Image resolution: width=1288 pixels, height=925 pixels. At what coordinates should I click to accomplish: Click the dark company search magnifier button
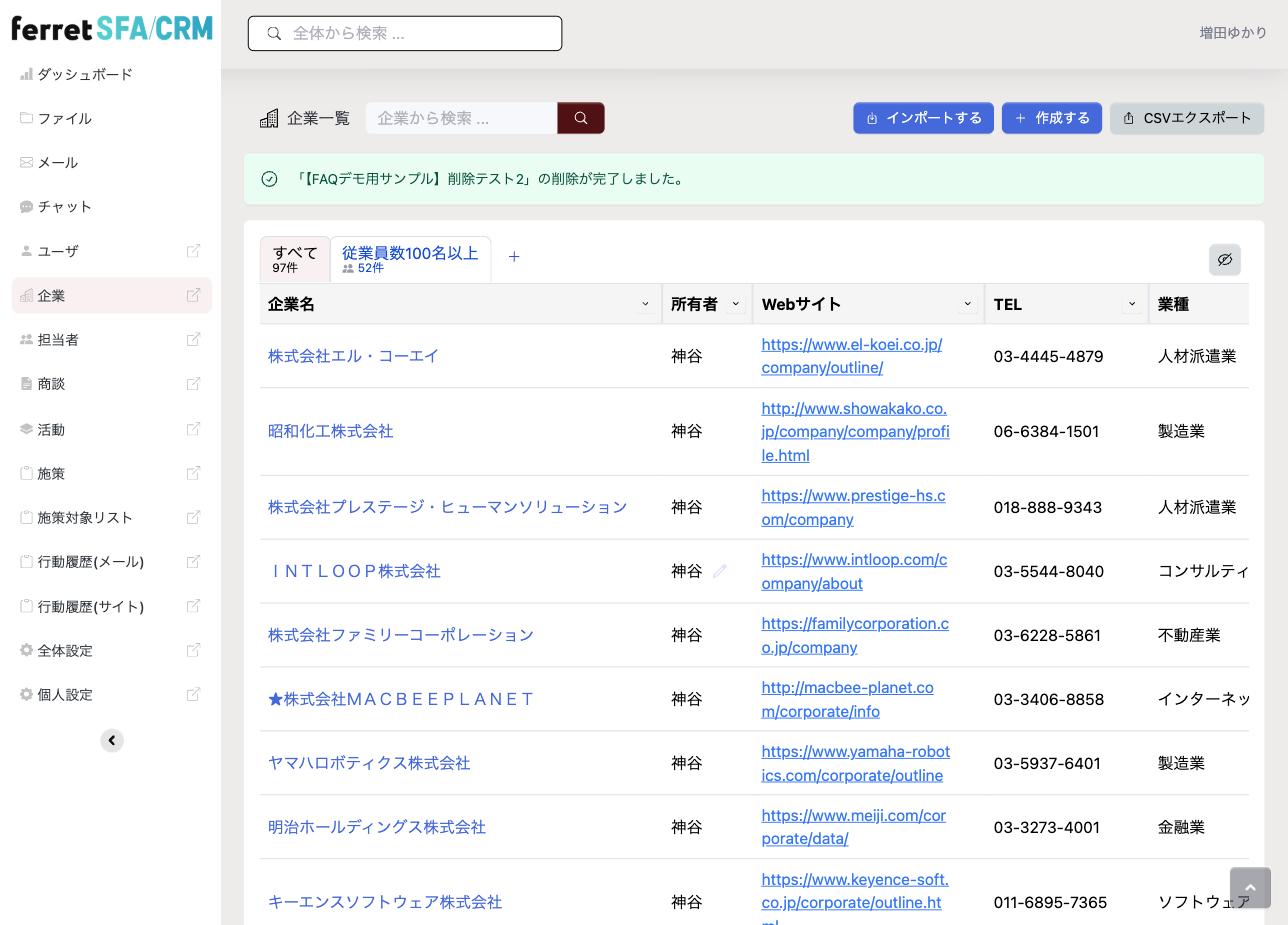click(x=581, y=118)
